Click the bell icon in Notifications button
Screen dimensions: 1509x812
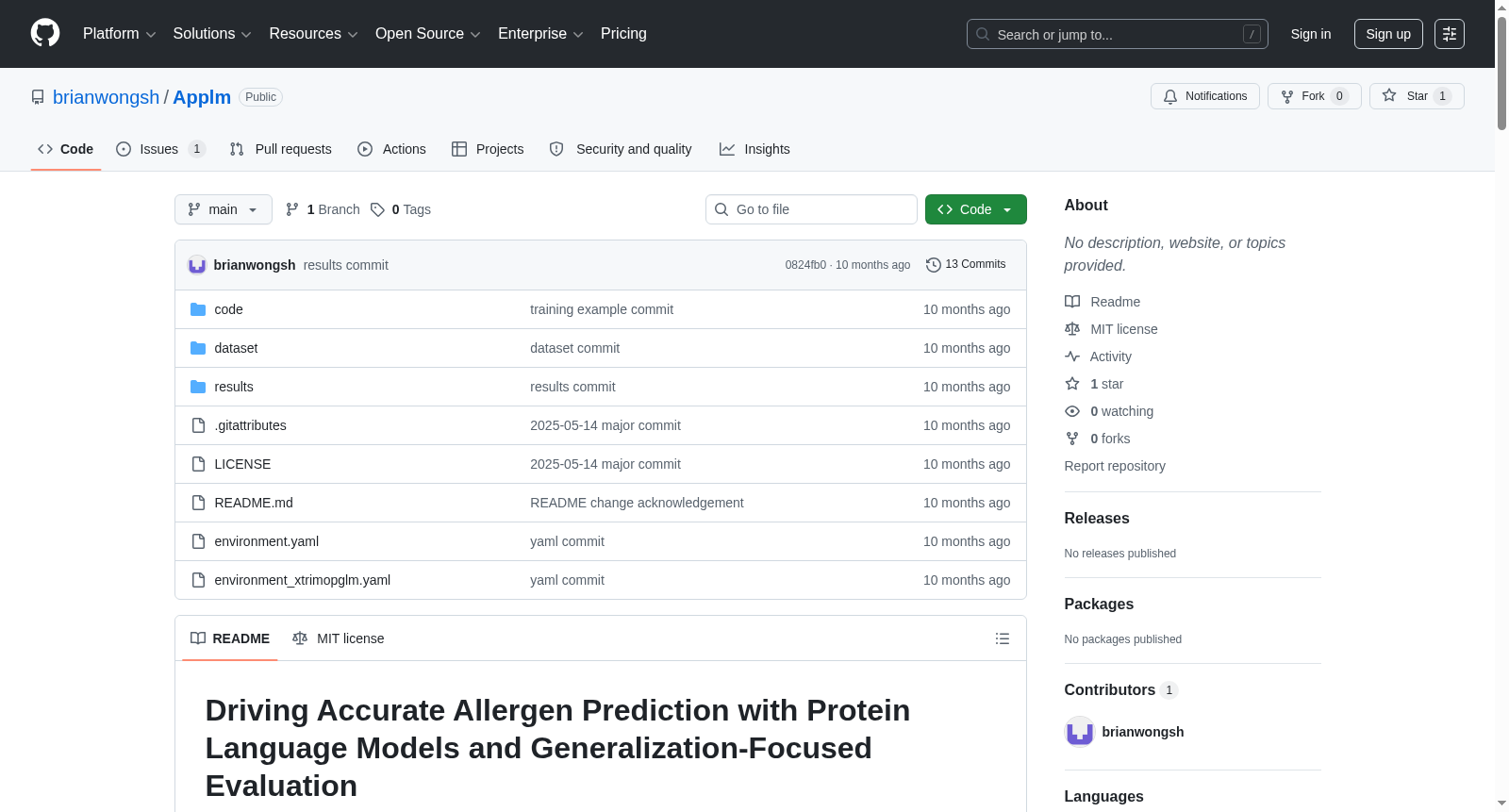click(1170, 96)
